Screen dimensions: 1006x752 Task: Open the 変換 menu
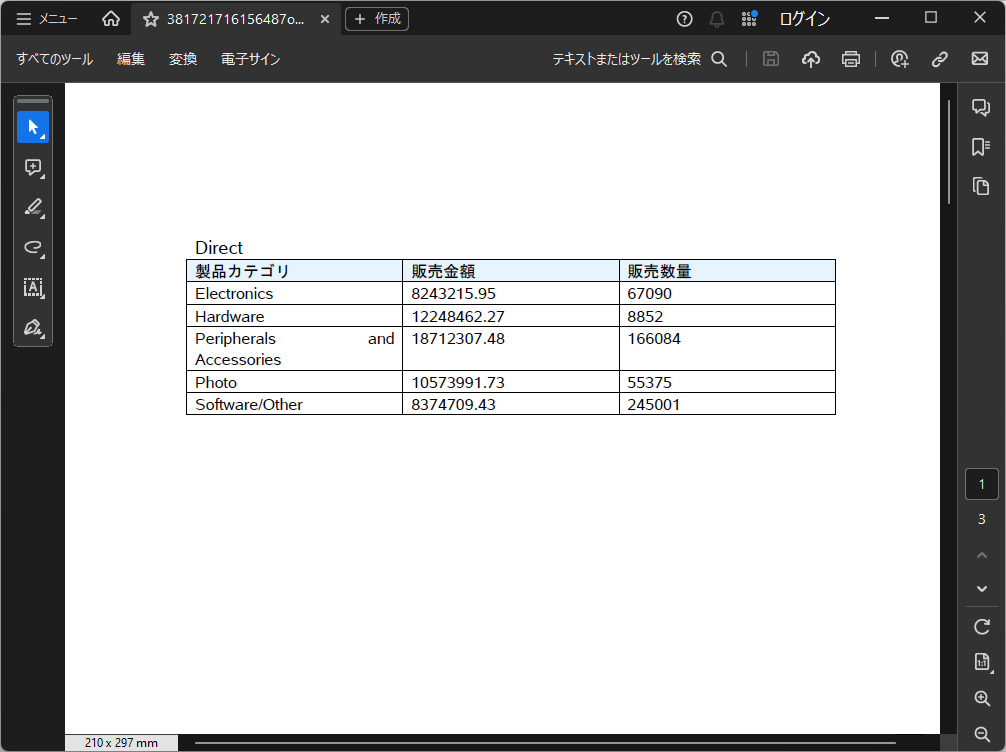(x=183, y=59)
